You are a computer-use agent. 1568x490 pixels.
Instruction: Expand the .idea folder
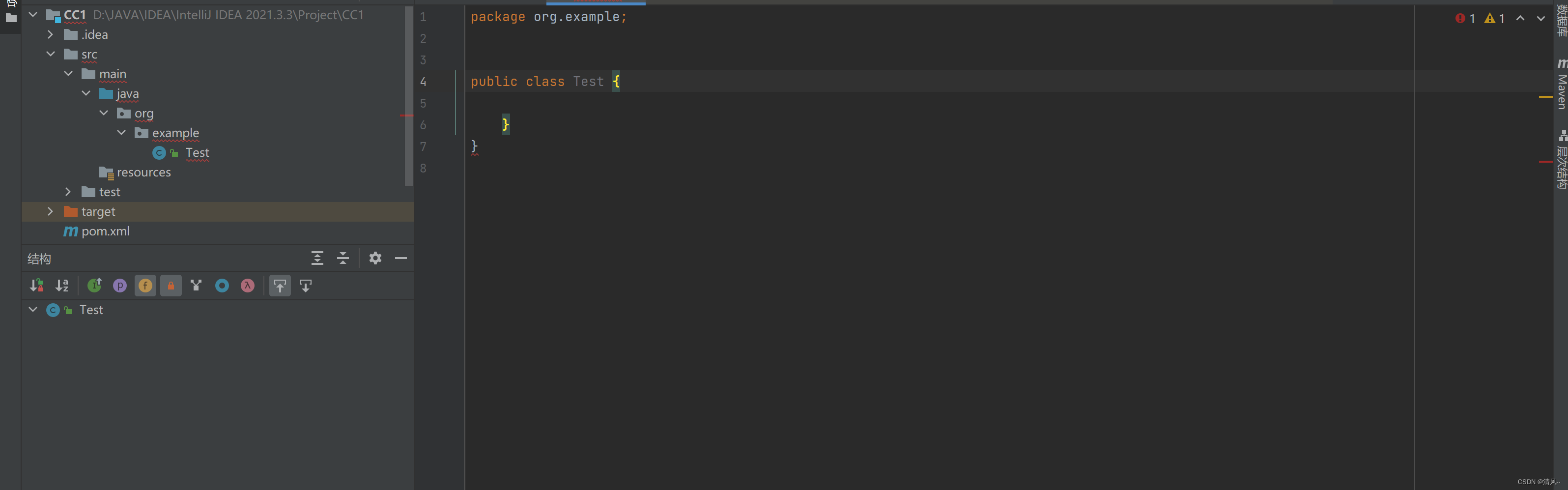click(51, 35)
